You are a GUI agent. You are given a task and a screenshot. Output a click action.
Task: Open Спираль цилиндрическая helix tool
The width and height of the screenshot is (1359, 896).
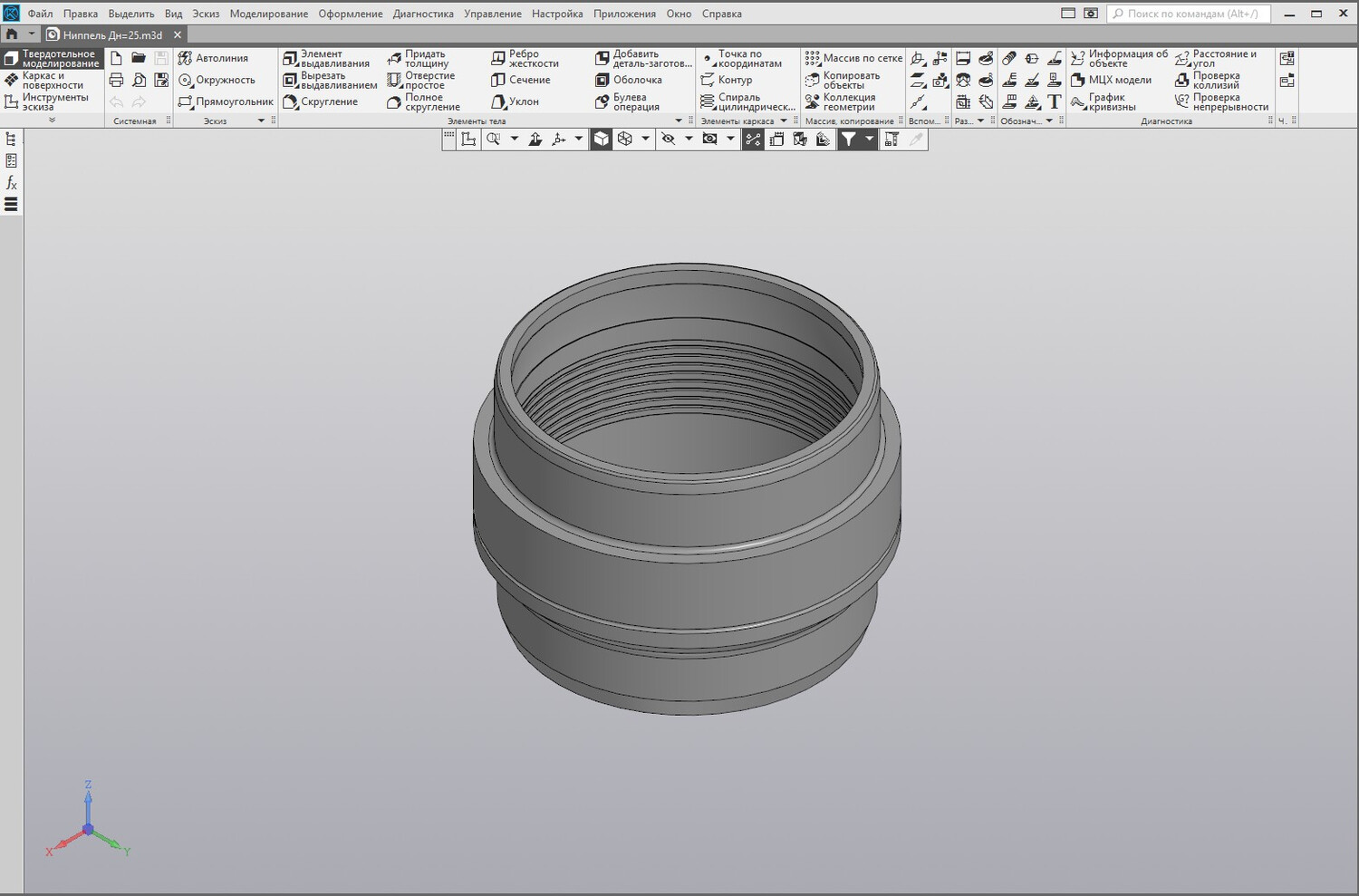point(747,101)
